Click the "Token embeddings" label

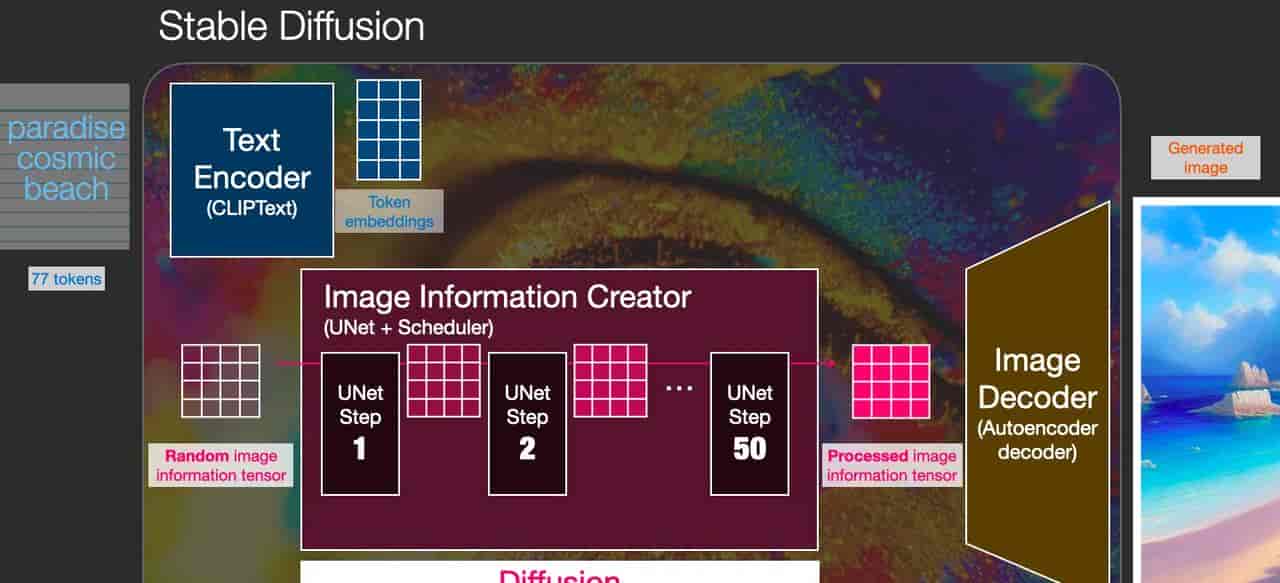[390, 212]
